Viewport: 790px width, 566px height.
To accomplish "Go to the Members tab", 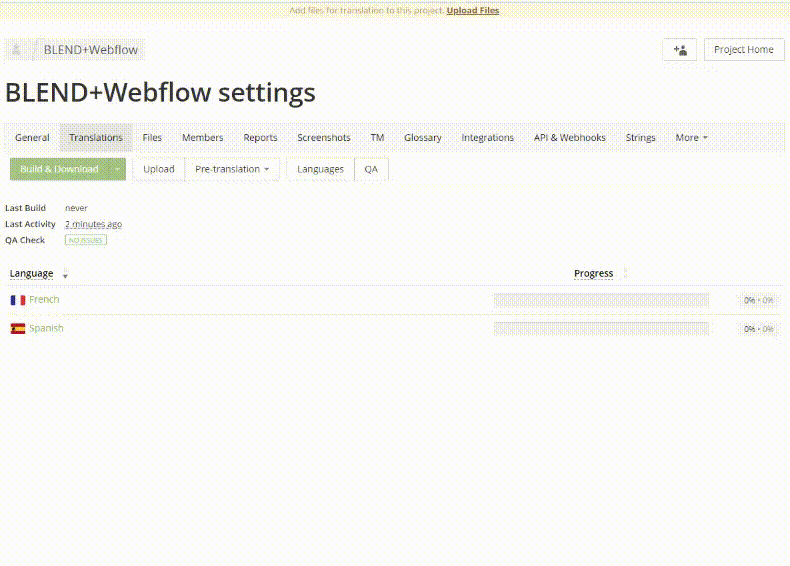I will pos(203,138).
